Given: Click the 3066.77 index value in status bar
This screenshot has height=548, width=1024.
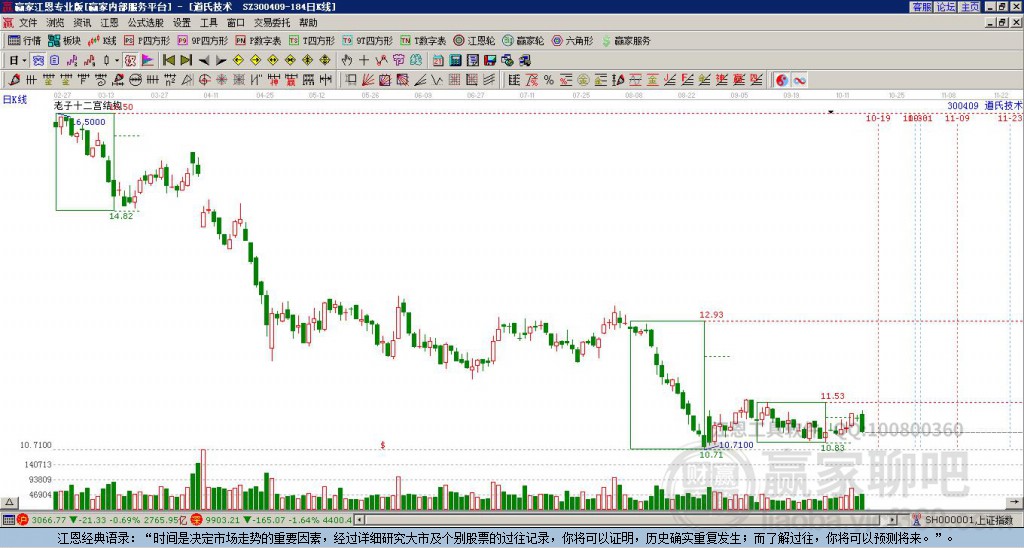Looking at the screenshot, I should tap(48, 520).
